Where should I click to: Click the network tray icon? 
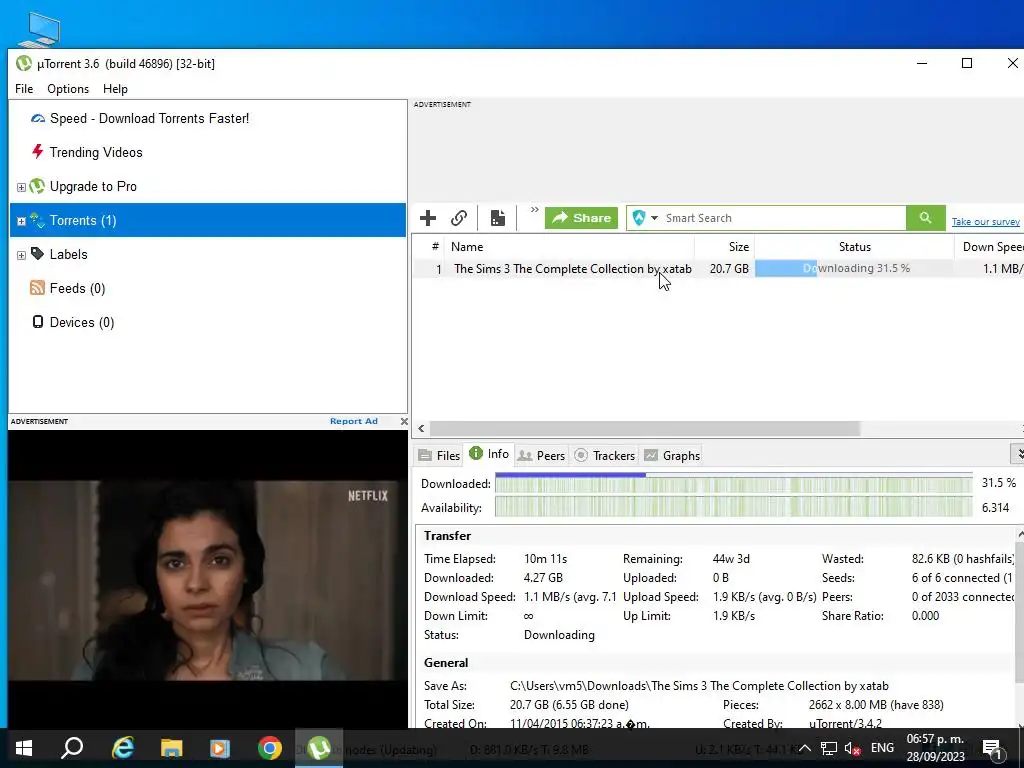click(x=829, y=748)
